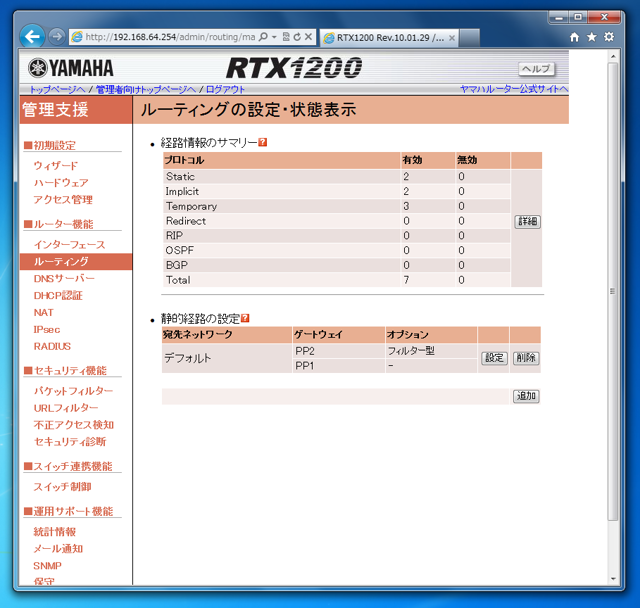Open 統計情報 in the sidebar
The image size is (640, 608).
pos(54,532)
